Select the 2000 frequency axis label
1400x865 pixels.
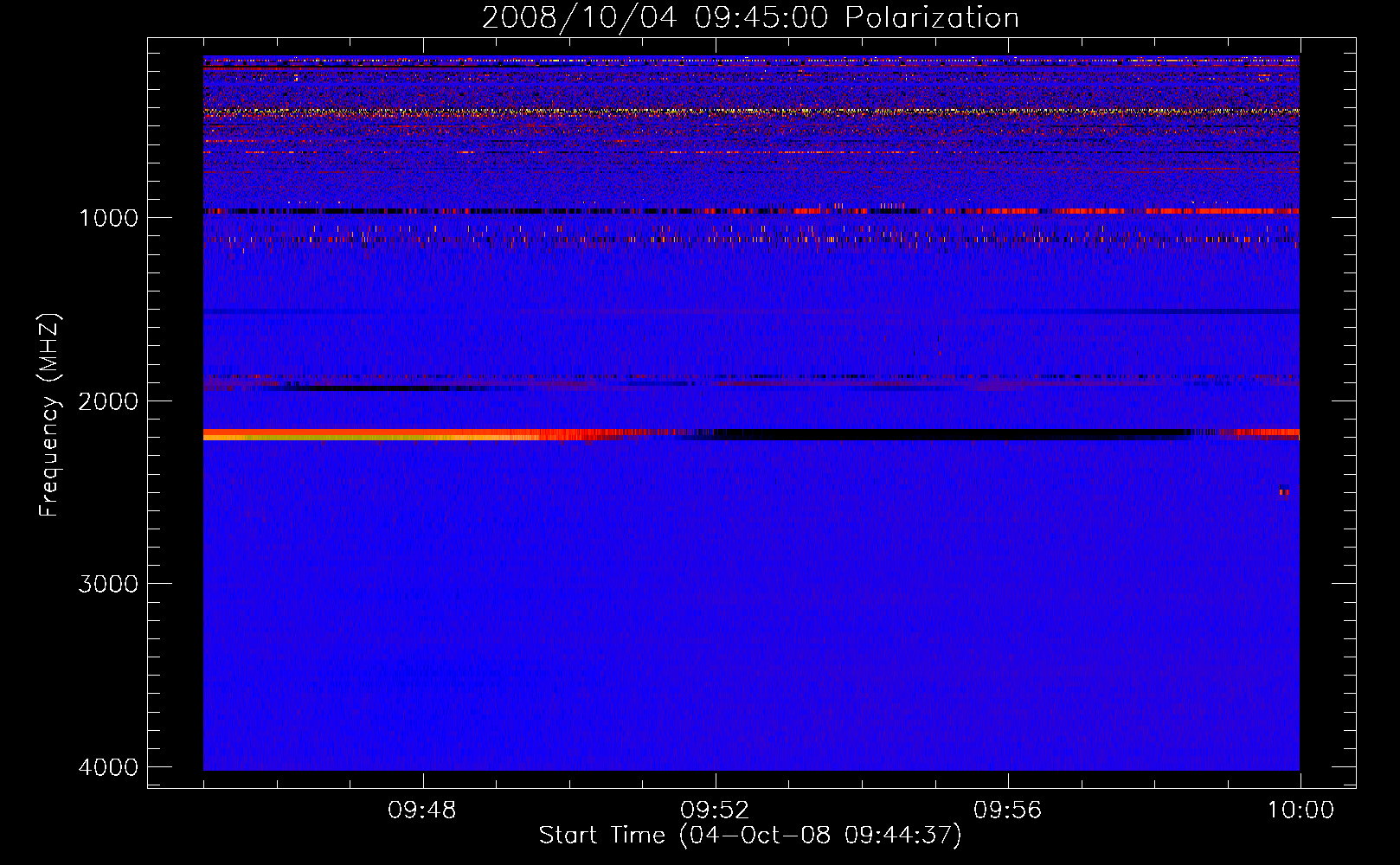pyautogui.click(x=108, y=401)
